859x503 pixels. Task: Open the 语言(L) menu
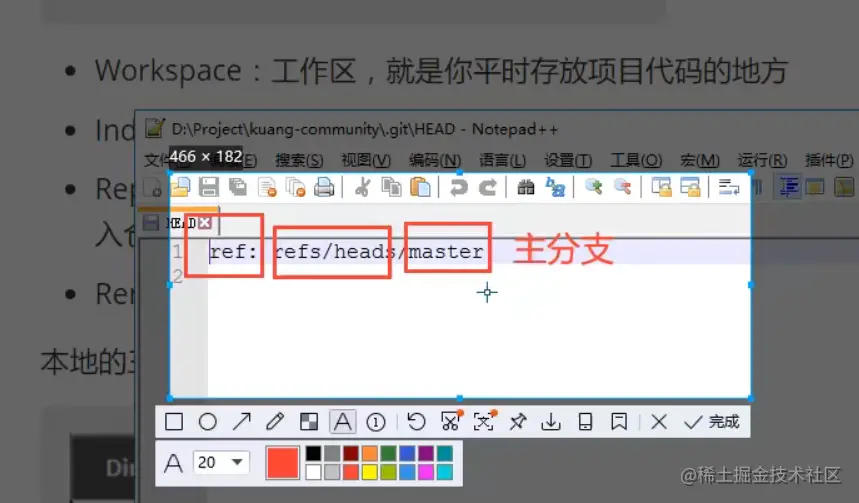(x=502, y=160)
